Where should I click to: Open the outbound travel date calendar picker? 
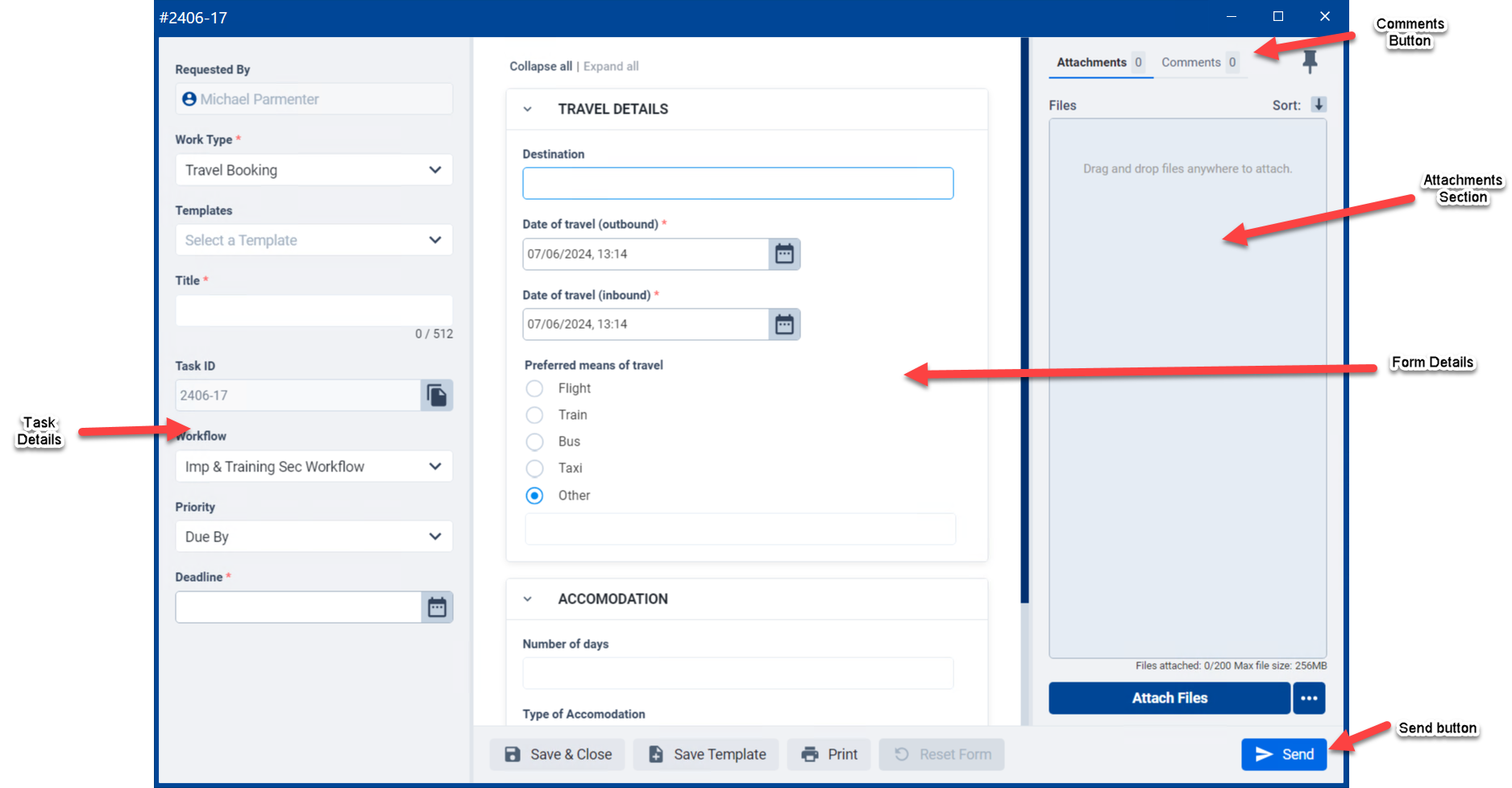click(783, 254)
